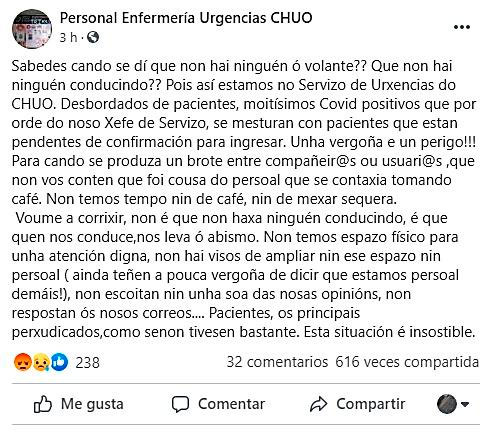Show the 32 comentarios
The image size is (485, 436).
point(277,362)
